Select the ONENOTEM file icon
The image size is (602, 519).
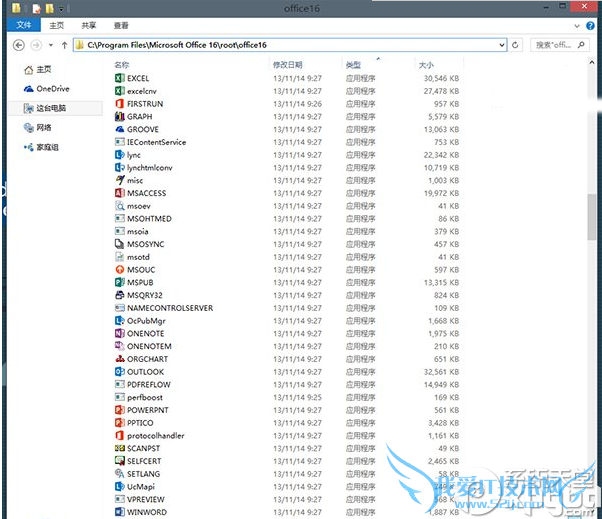(x=120, y=346)
